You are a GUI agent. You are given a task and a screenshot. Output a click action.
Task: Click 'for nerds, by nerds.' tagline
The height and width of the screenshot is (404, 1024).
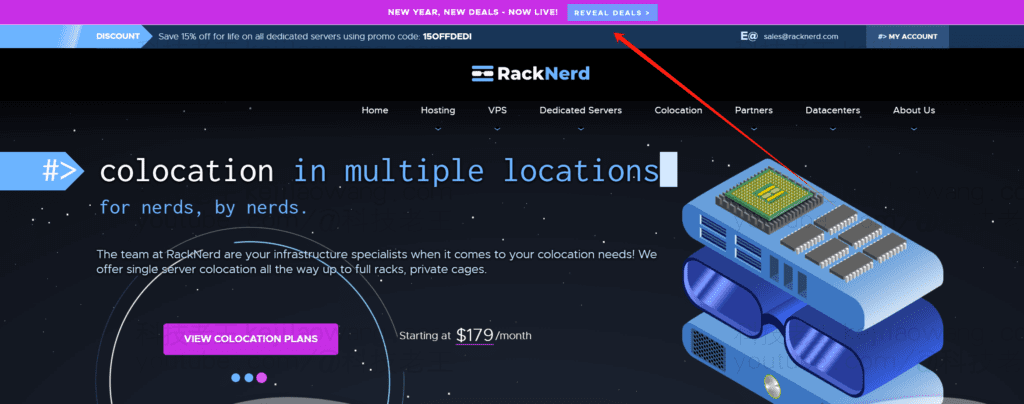click(203, 208)
